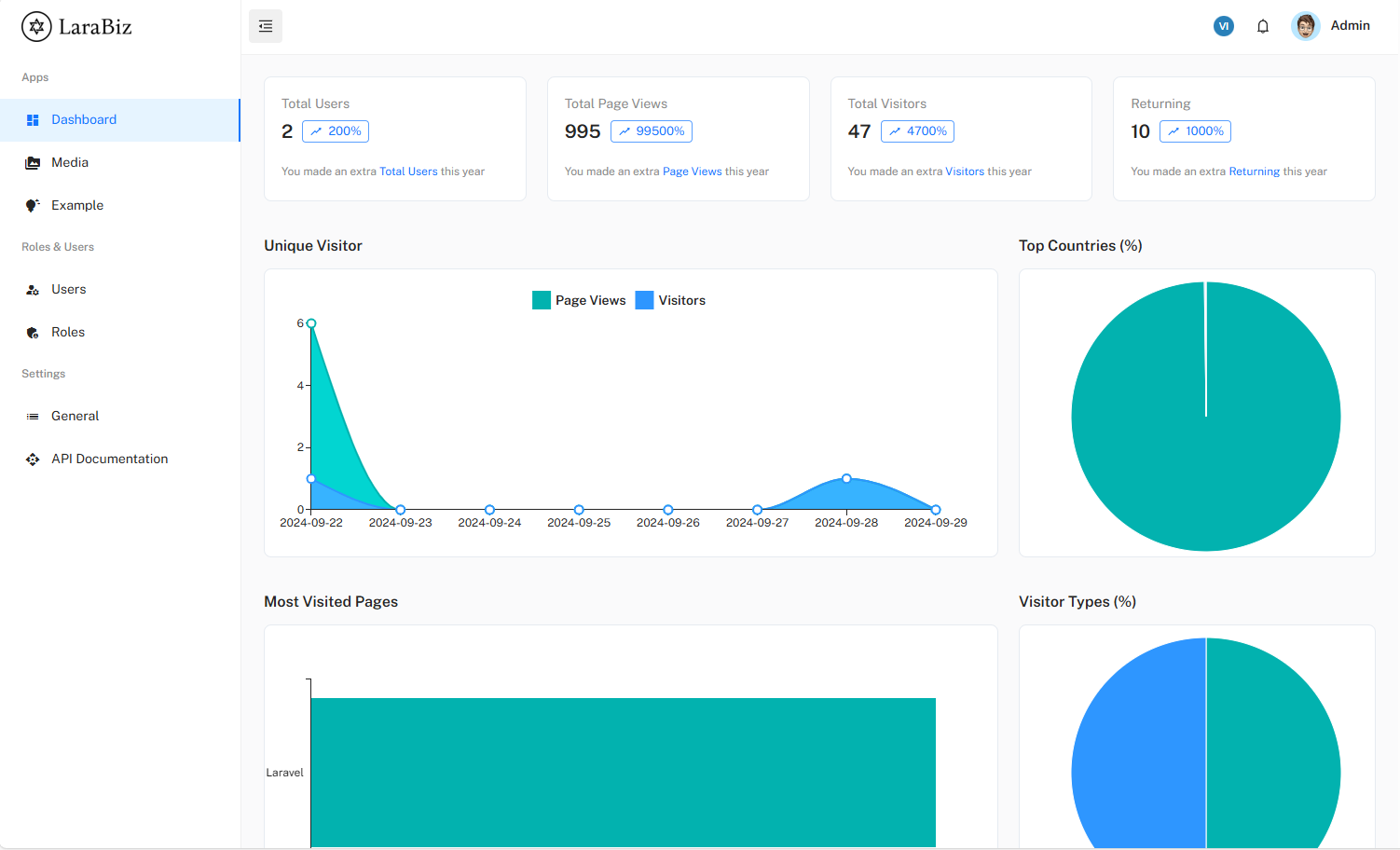Image resolution: width=1400 pixels, height=850 pixels.
Task: Click the Example lightbulb icon
Action: [x=33, y=206]
